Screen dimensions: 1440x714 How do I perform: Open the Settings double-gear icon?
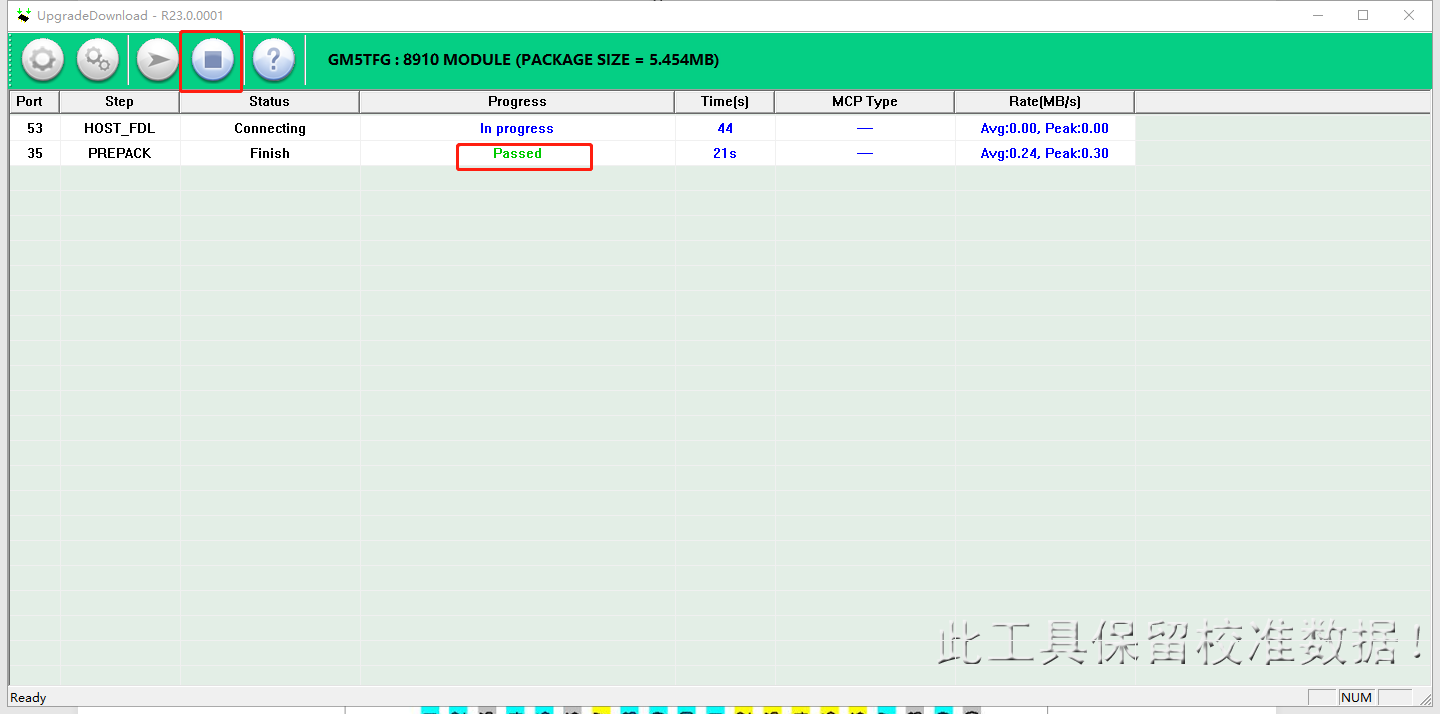97,61
